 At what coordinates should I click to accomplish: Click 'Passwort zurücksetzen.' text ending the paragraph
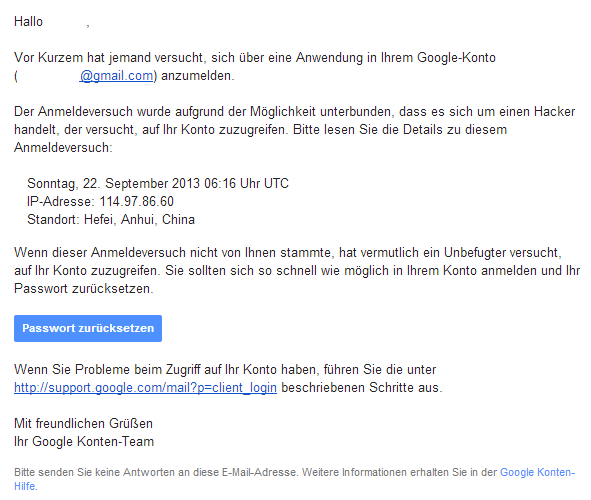(84, 289)
